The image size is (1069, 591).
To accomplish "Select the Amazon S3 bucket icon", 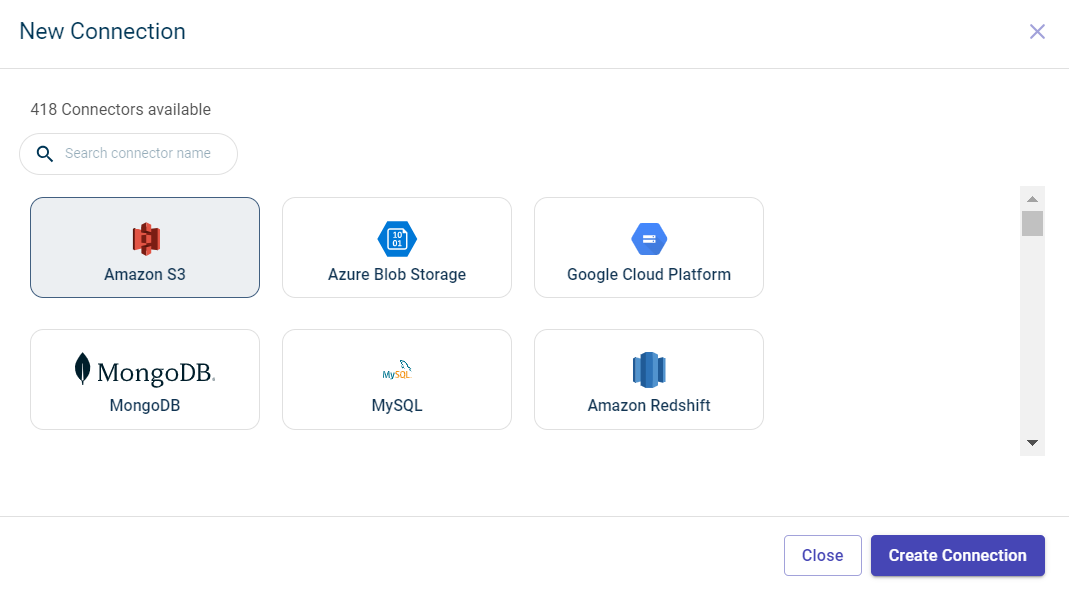I will click(x=146, y=238).
